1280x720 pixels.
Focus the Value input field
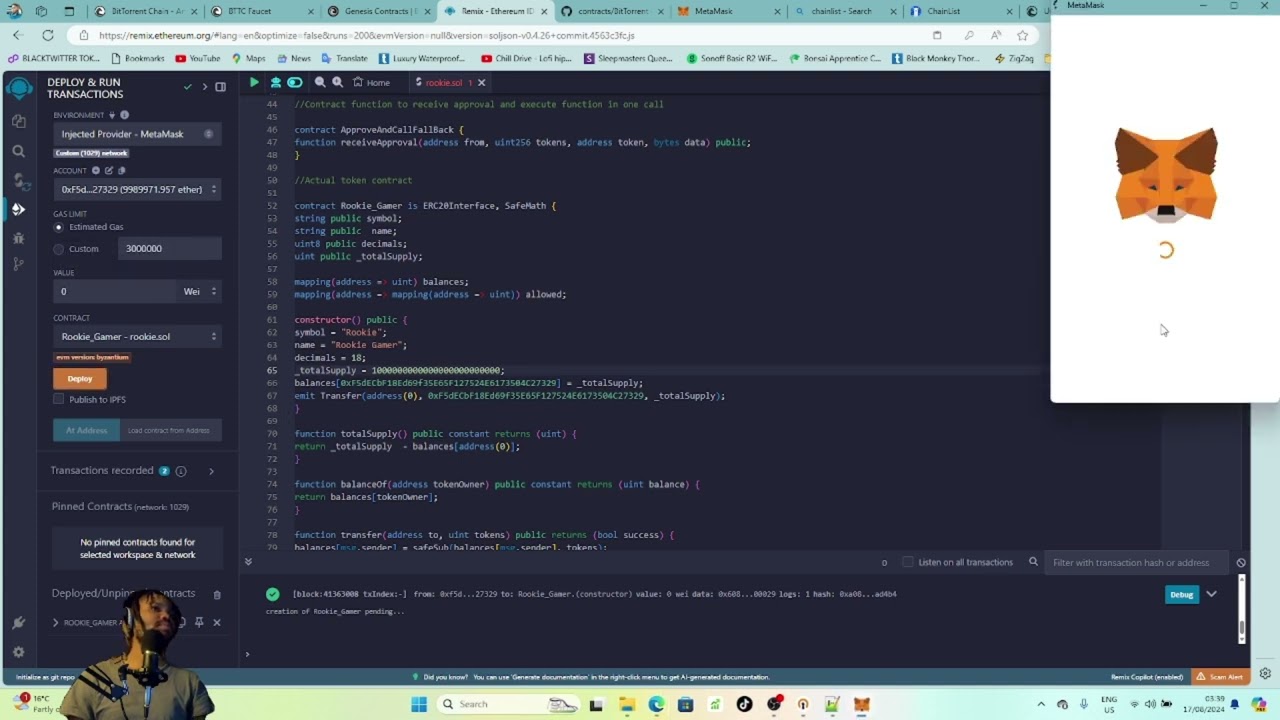coord(115,291)
